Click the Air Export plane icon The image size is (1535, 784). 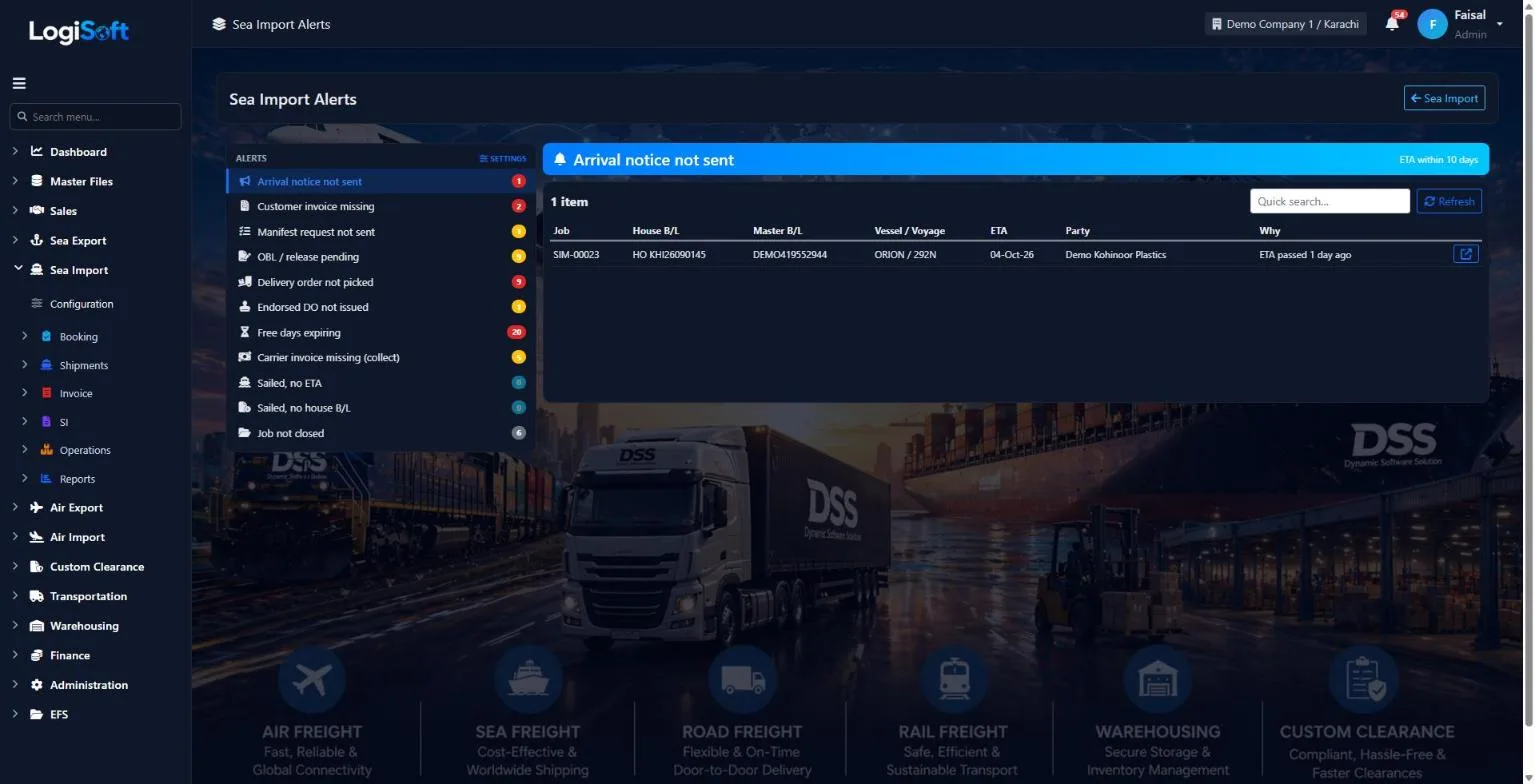[x=37, y=507]
